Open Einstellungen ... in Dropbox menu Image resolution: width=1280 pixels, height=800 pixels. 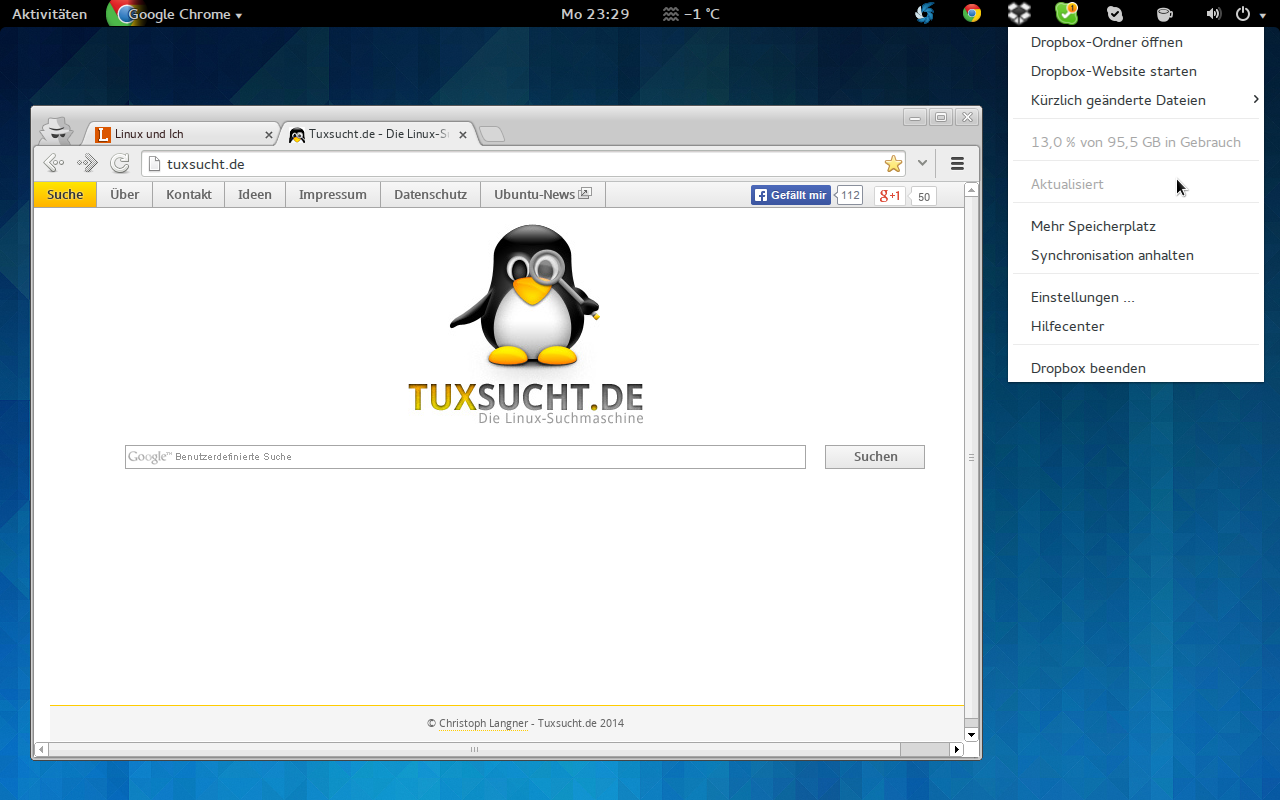(1136, 297)
